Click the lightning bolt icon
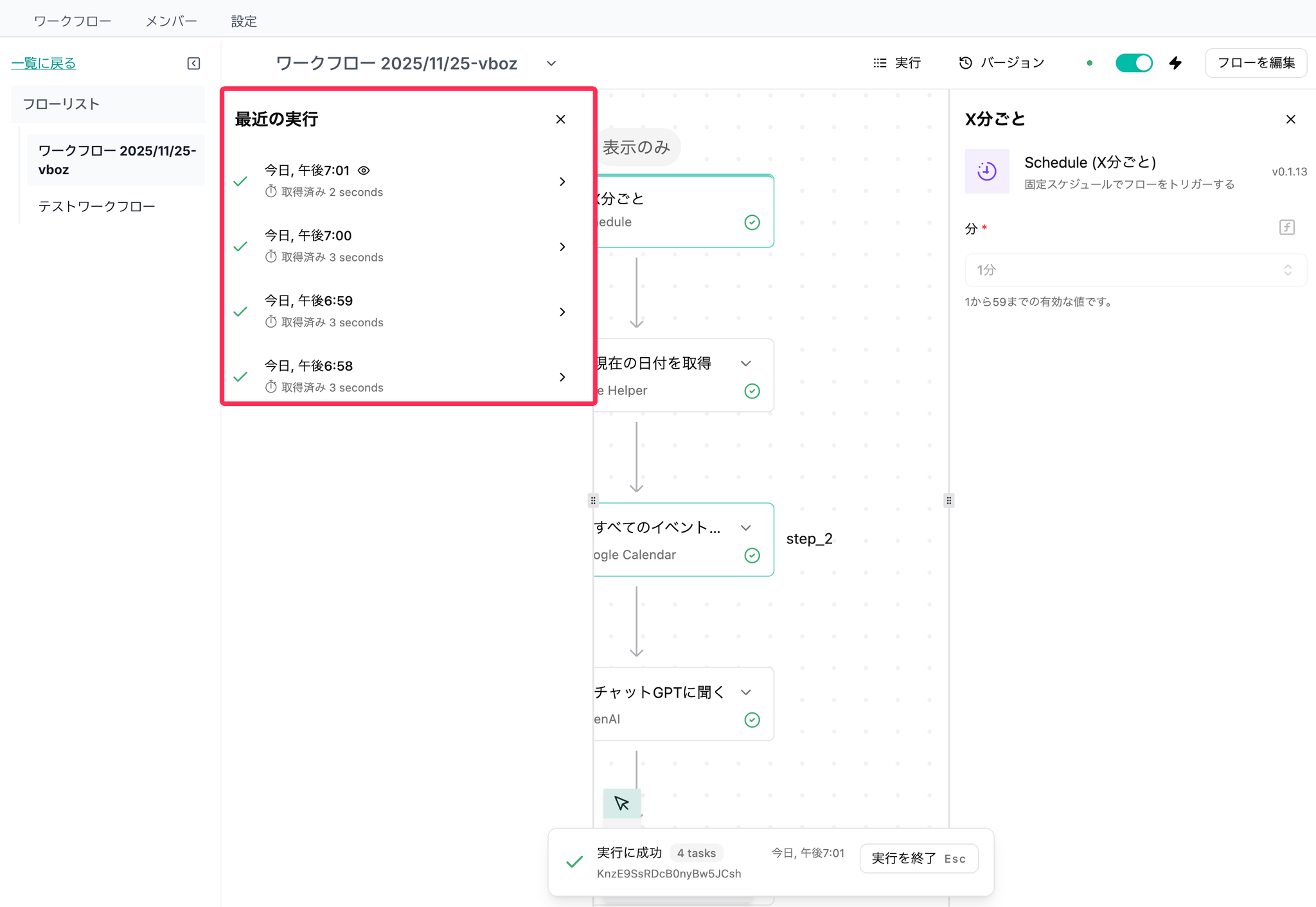This screenshot has height=907, width=1316. tap(1175, 63)
